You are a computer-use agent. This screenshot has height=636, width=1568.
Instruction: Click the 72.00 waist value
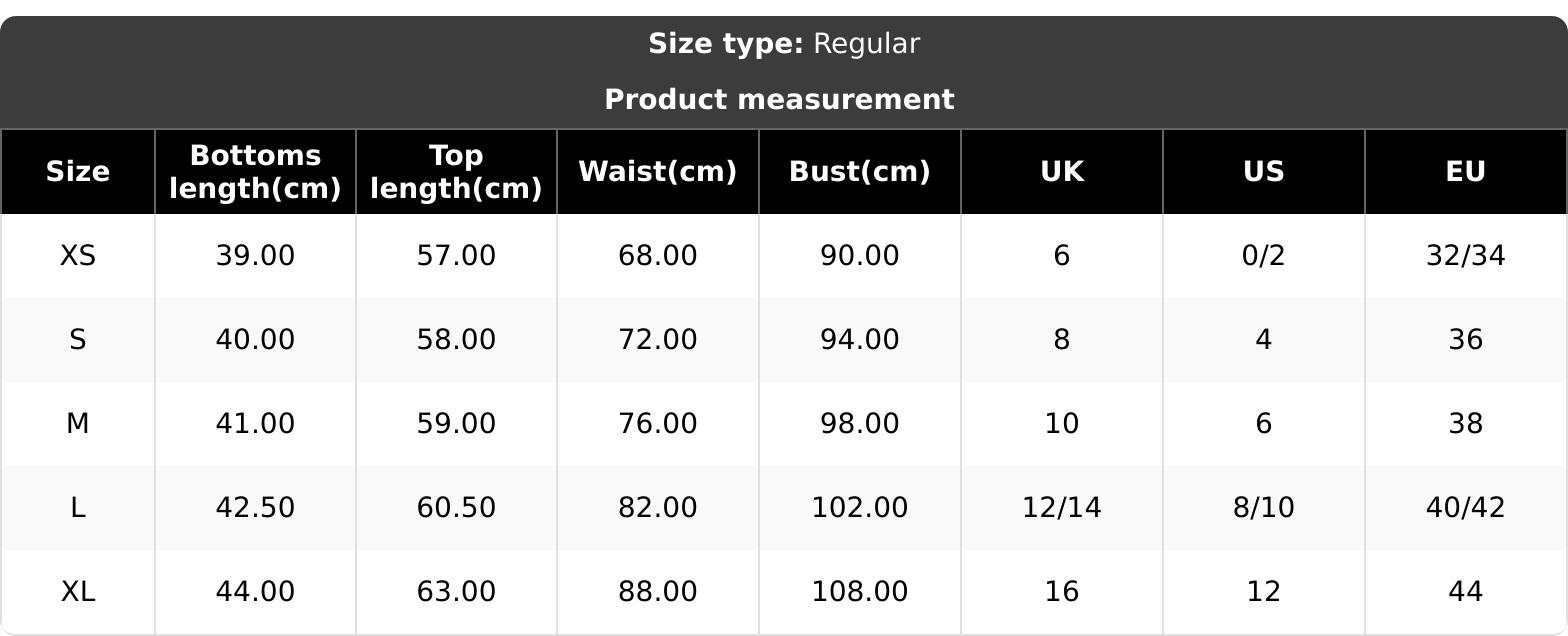click(658, 340)
